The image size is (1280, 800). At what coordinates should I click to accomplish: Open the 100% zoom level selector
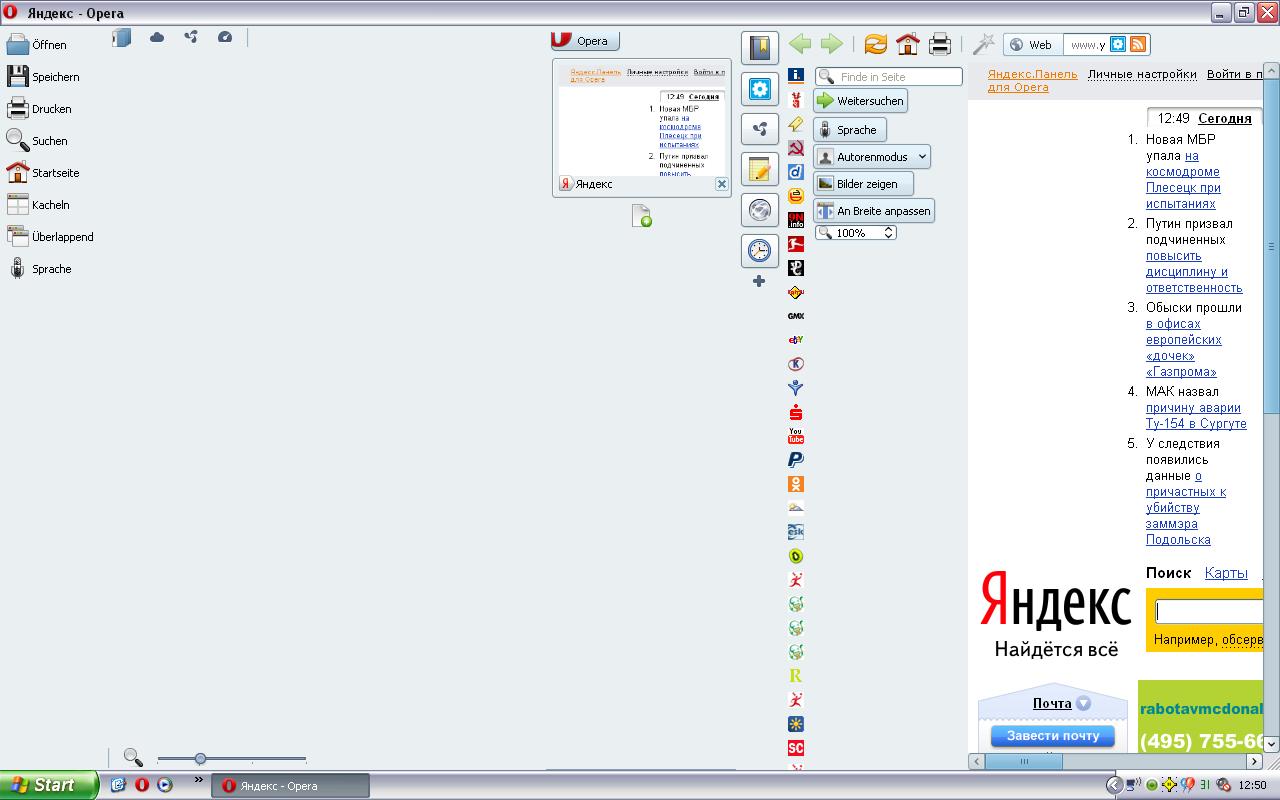[856, 233]
